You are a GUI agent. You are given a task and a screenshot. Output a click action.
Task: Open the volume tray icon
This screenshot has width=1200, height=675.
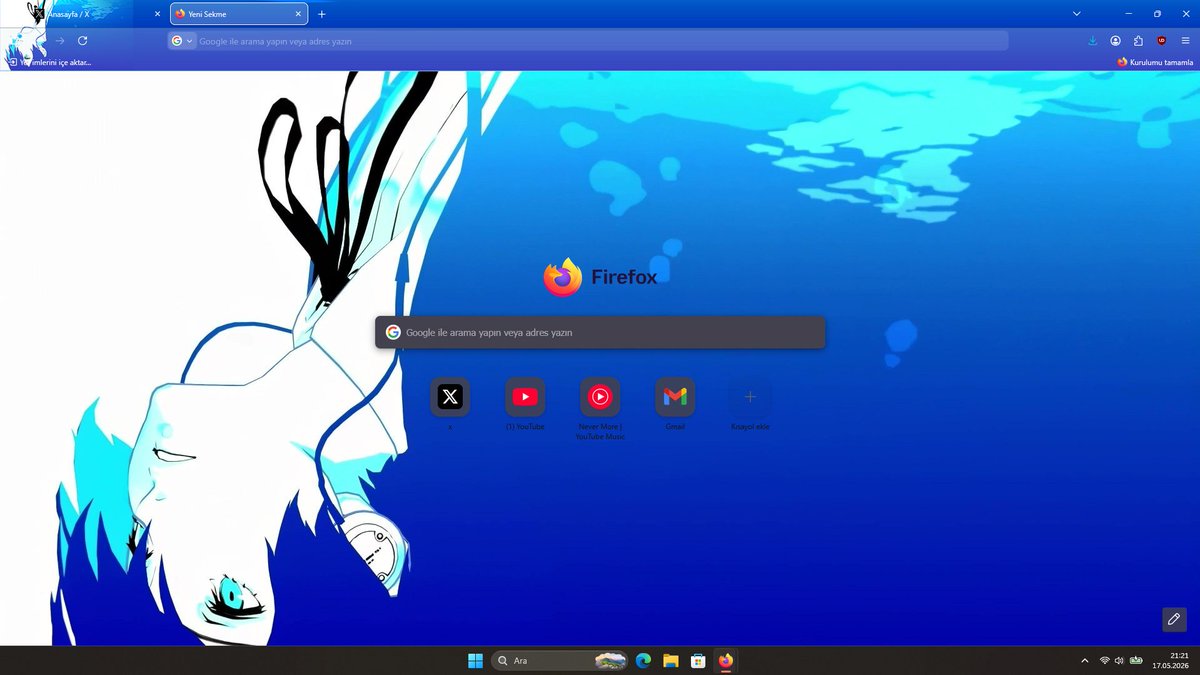pos(1119,660)
